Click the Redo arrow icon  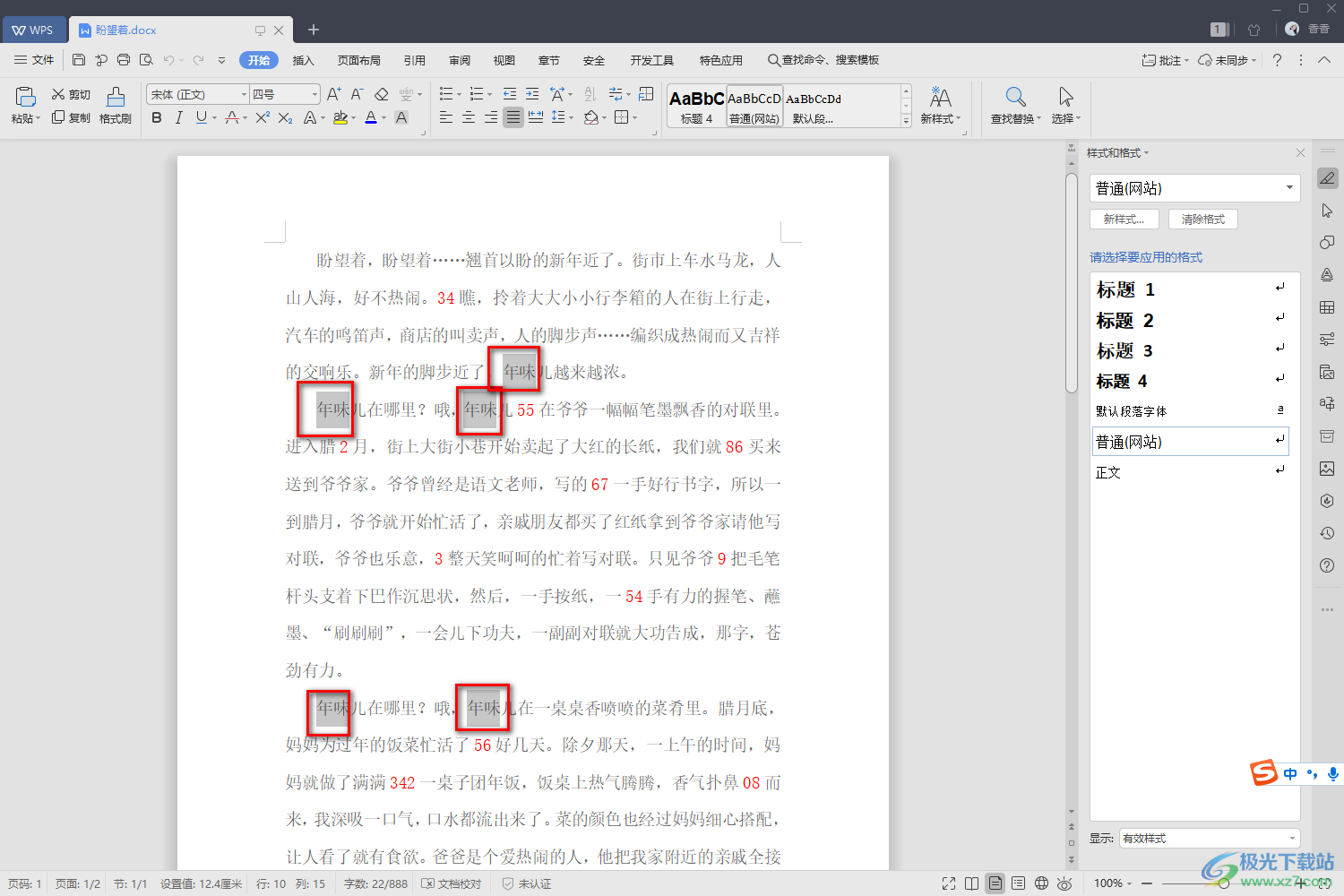point(198,60)
